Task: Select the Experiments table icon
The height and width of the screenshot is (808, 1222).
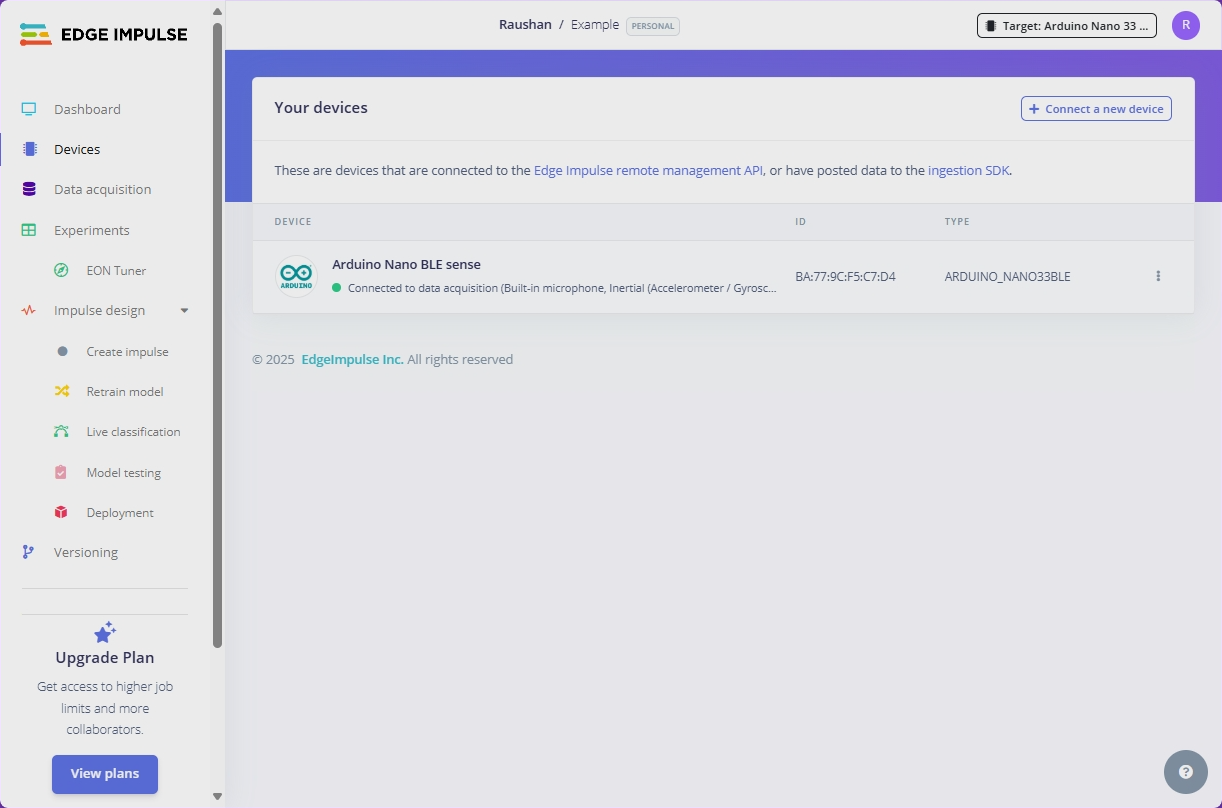Action: [29, 230]
